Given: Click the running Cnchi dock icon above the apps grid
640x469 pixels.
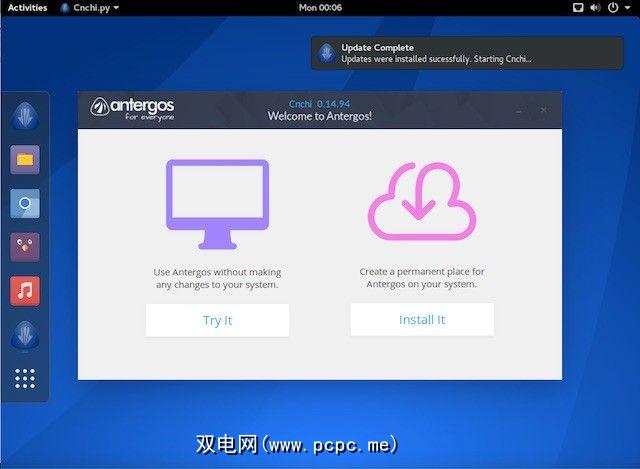Looking at the screenshot, I should tap(25, 335).
